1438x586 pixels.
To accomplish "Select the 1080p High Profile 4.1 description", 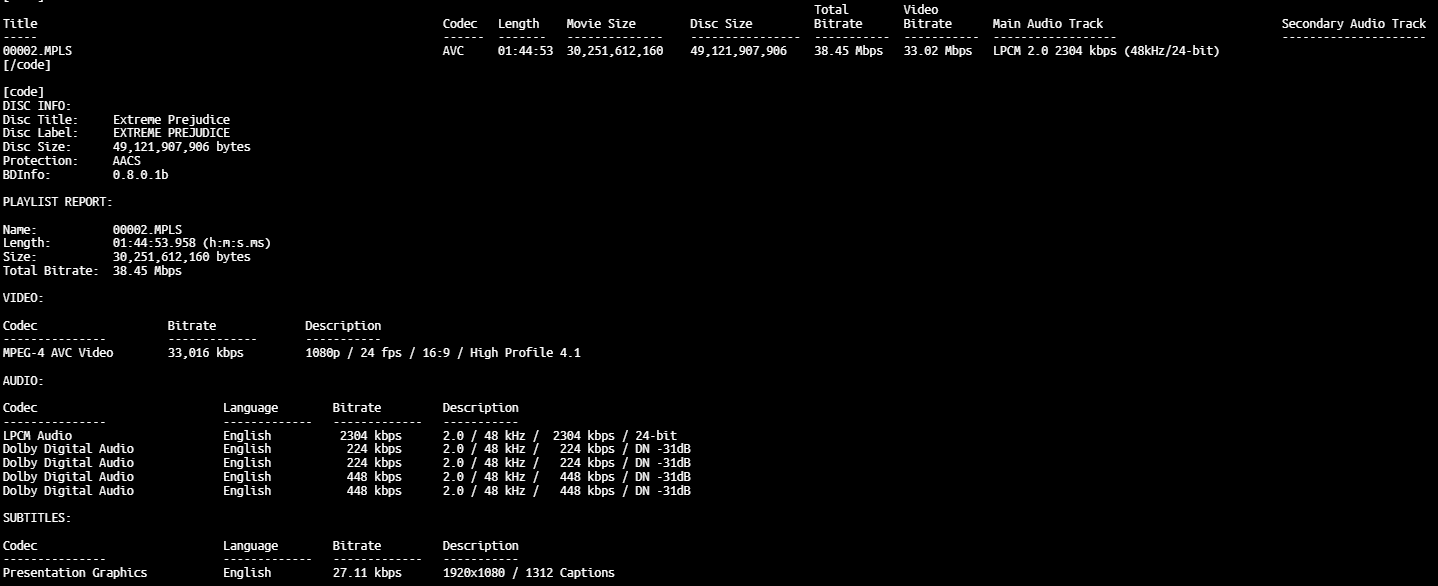I will [x=442, y=352].
